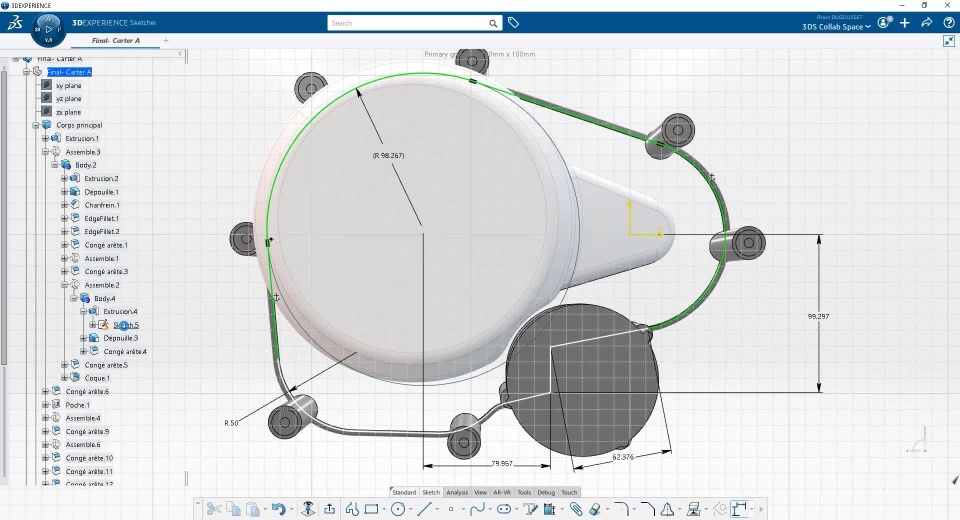Open the Undo dropdown arrow
The height and width of the screenshot is (520, 960).
click(291, 509)
